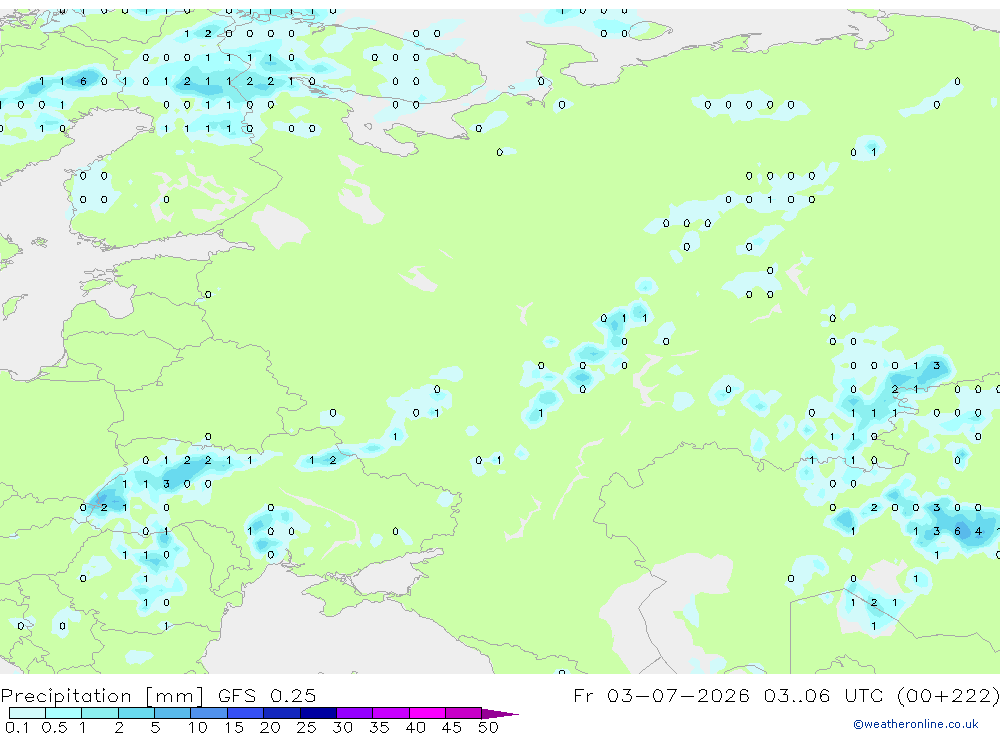Screen dimensions: 1000x733
Task: Pick the 25–30 mm navy legend swatch
Action: click(x=318, y=713)
